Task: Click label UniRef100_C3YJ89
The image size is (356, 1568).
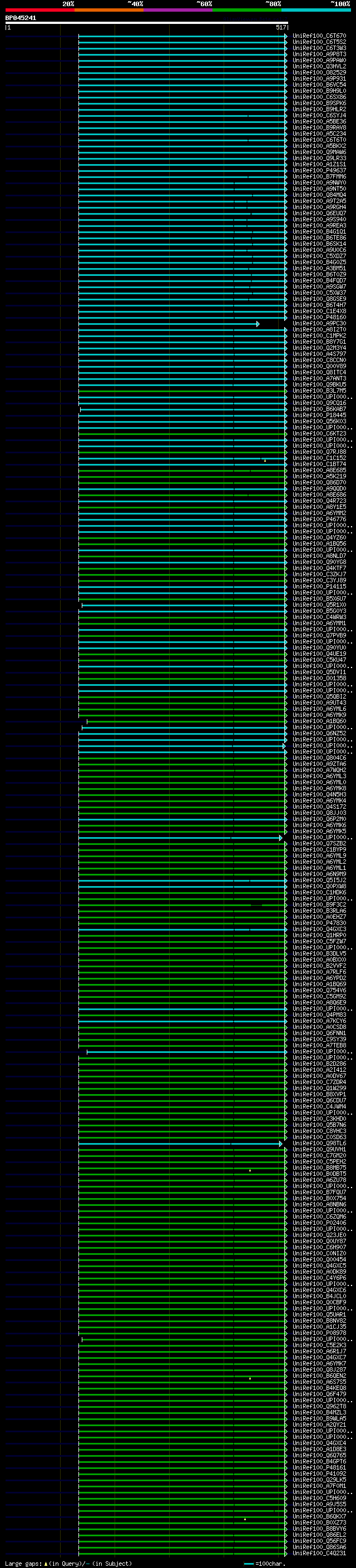Action: tap(319, 580)
